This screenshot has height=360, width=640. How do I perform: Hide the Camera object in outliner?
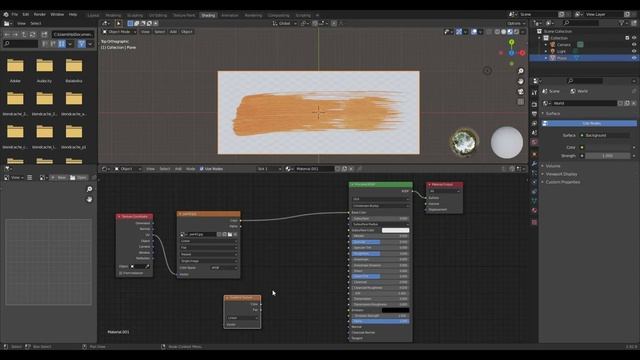(x=634, y=44)
